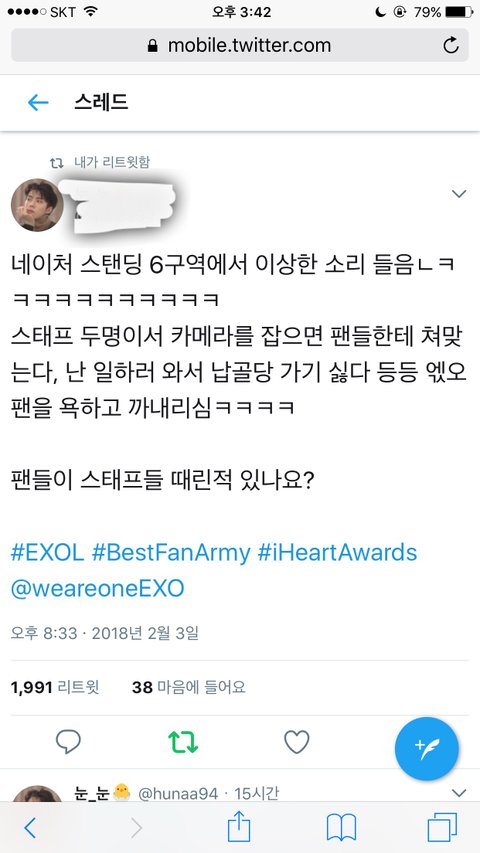This screenshot has height=853, width=480.
Task: Compose new tweet with floating feather button
Action: coord(427,749)
